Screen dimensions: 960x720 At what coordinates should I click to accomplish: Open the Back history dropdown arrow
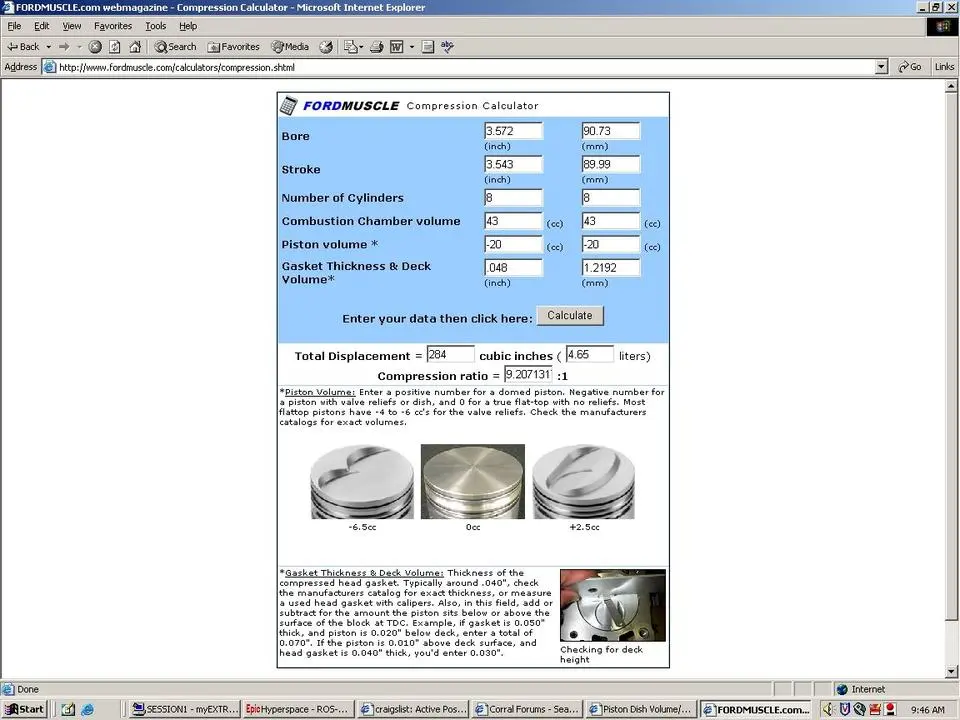coord(48,47)
